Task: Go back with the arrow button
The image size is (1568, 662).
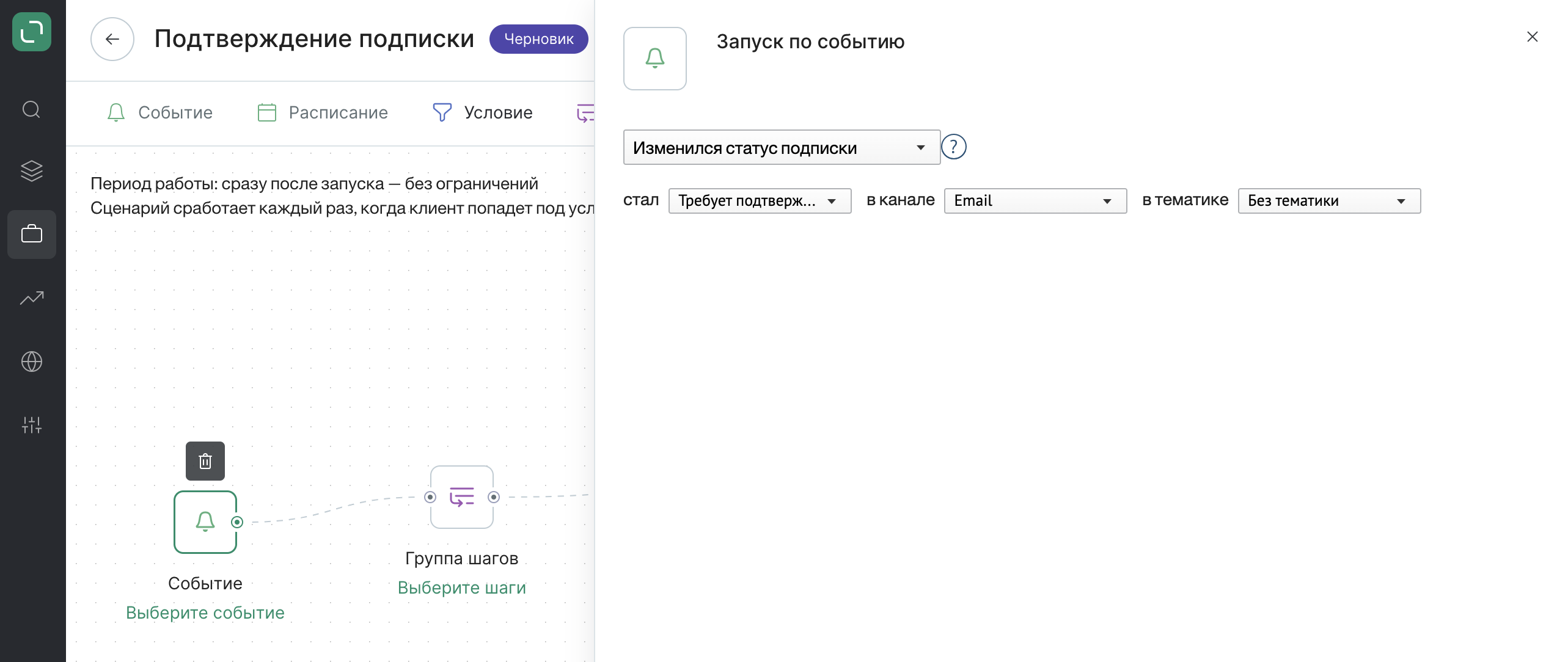Action: click(x=112, y=39)
